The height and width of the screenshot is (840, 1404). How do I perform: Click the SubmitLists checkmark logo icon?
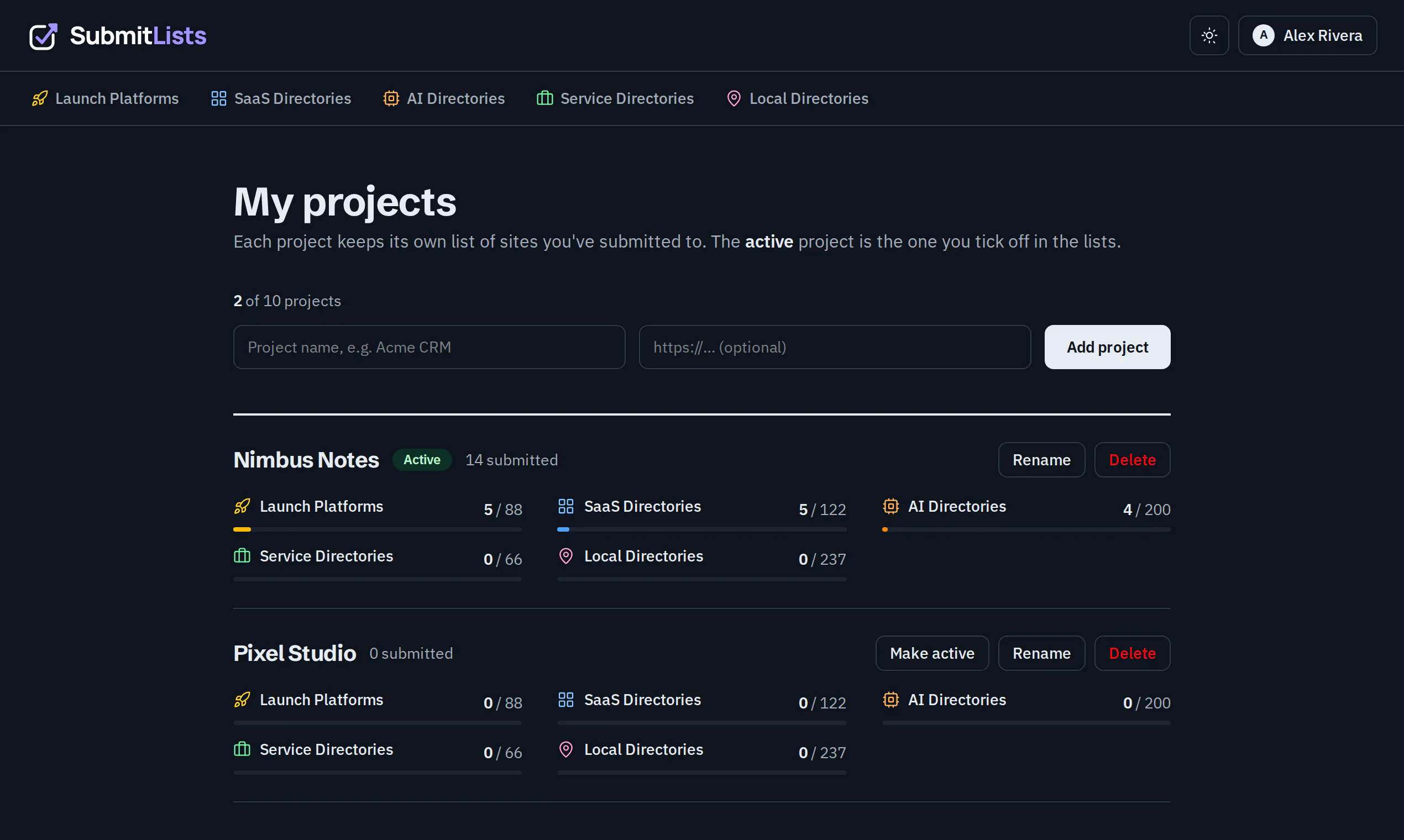coord(43,36)
